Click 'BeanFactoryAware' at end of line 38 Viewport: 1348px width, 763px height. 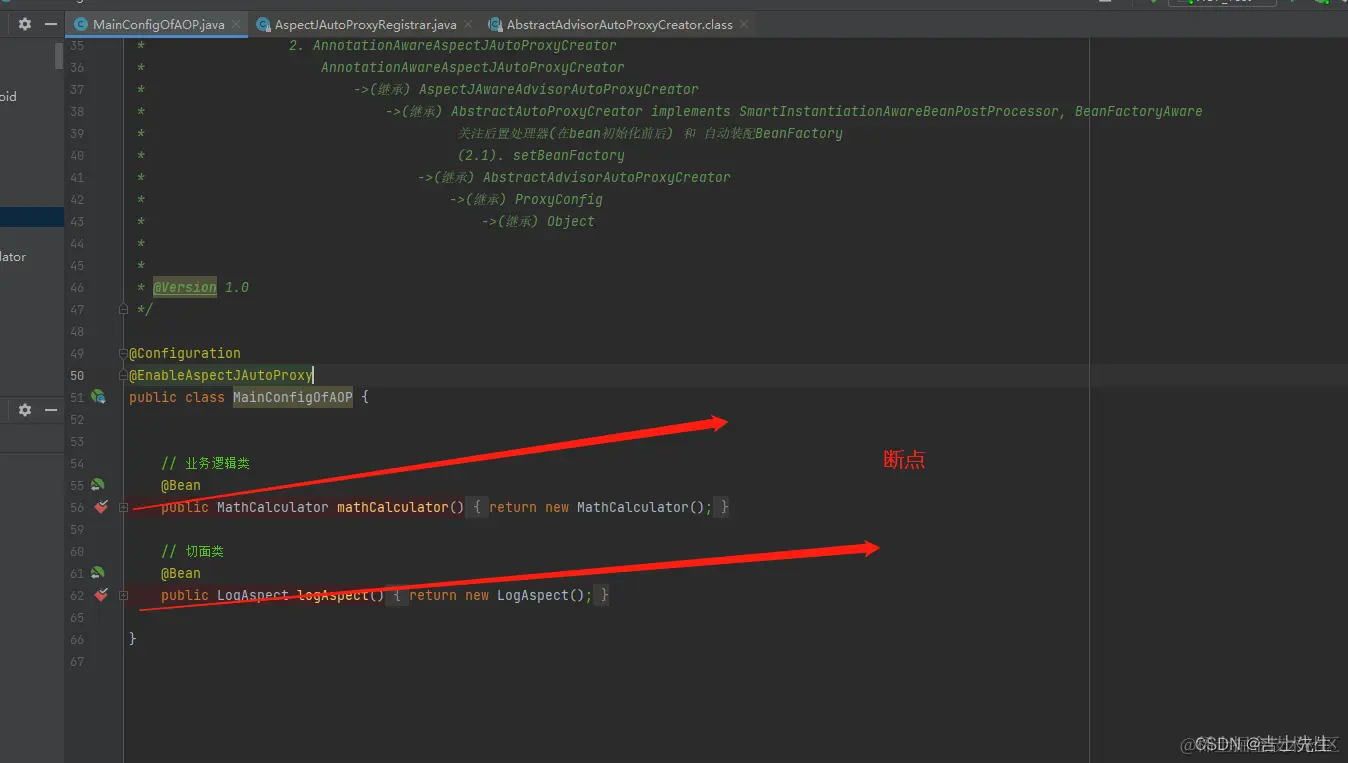pyautogui.click(x=1139, y=111)
